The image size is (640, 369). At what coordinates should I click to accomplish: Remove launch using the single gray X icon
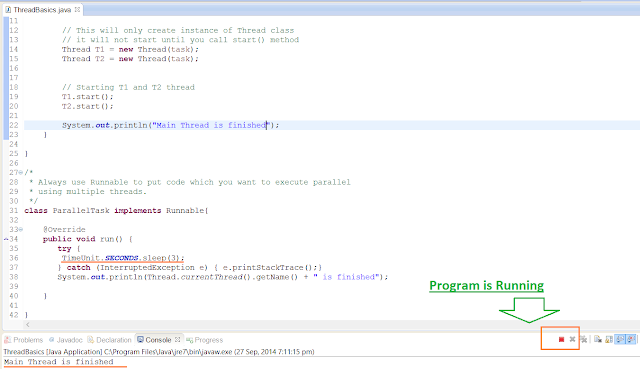point(572,339)
